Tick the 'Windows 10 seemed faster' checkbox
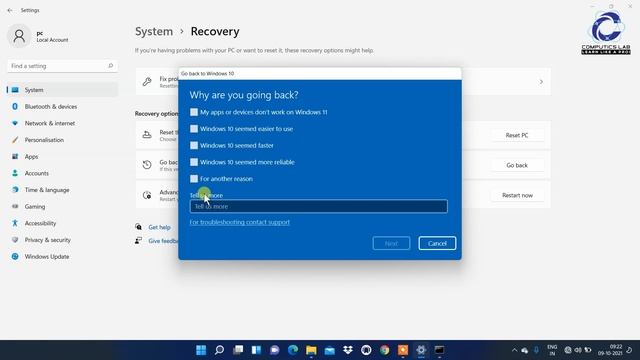Viewport: 640px width, 360px height. point(194,145)
